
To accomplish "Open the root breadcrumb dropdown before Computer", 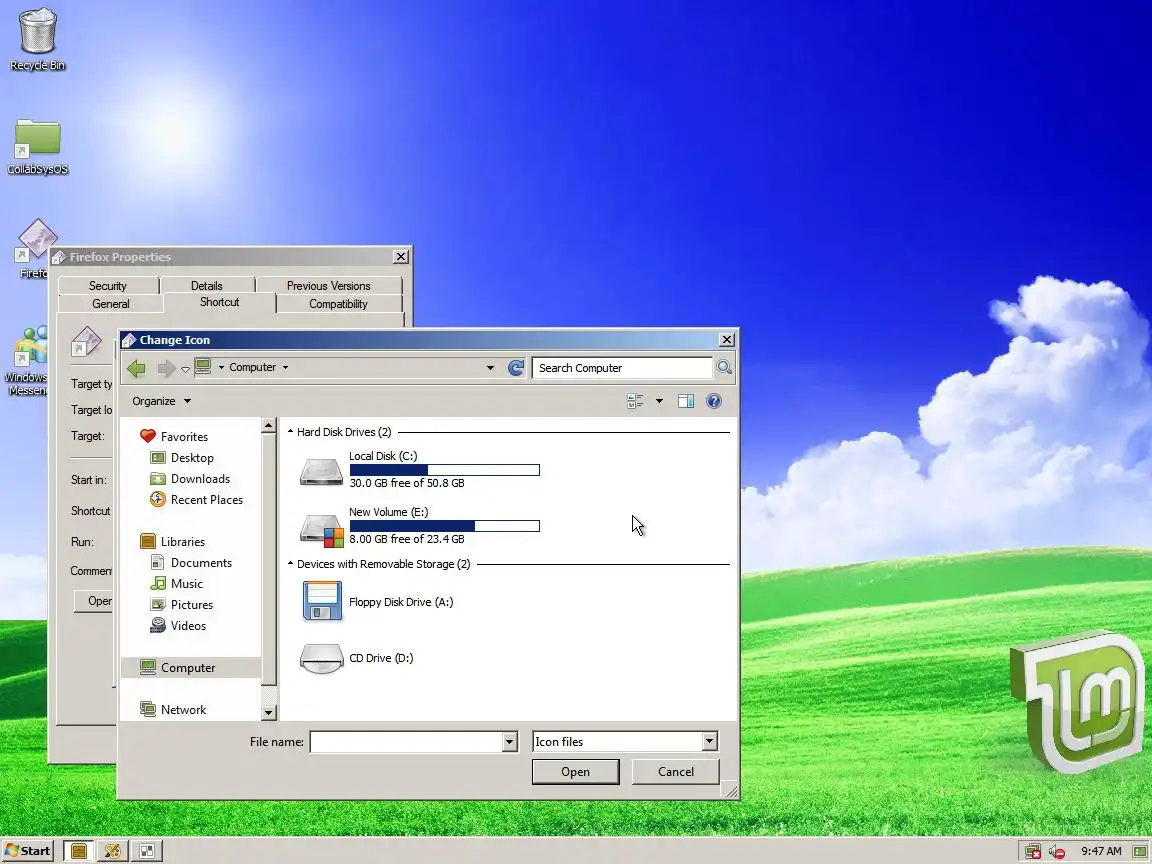I will 221,367.
